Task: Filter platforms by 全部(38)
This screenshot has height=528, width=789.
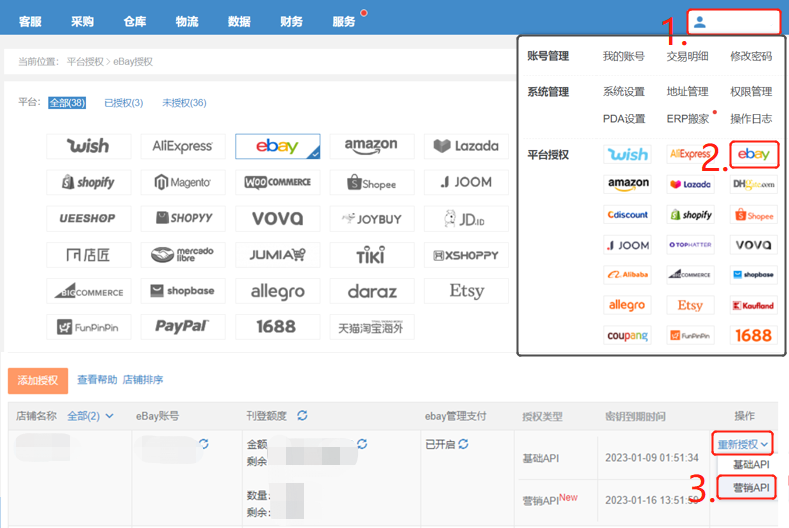Action: (67, 103)
